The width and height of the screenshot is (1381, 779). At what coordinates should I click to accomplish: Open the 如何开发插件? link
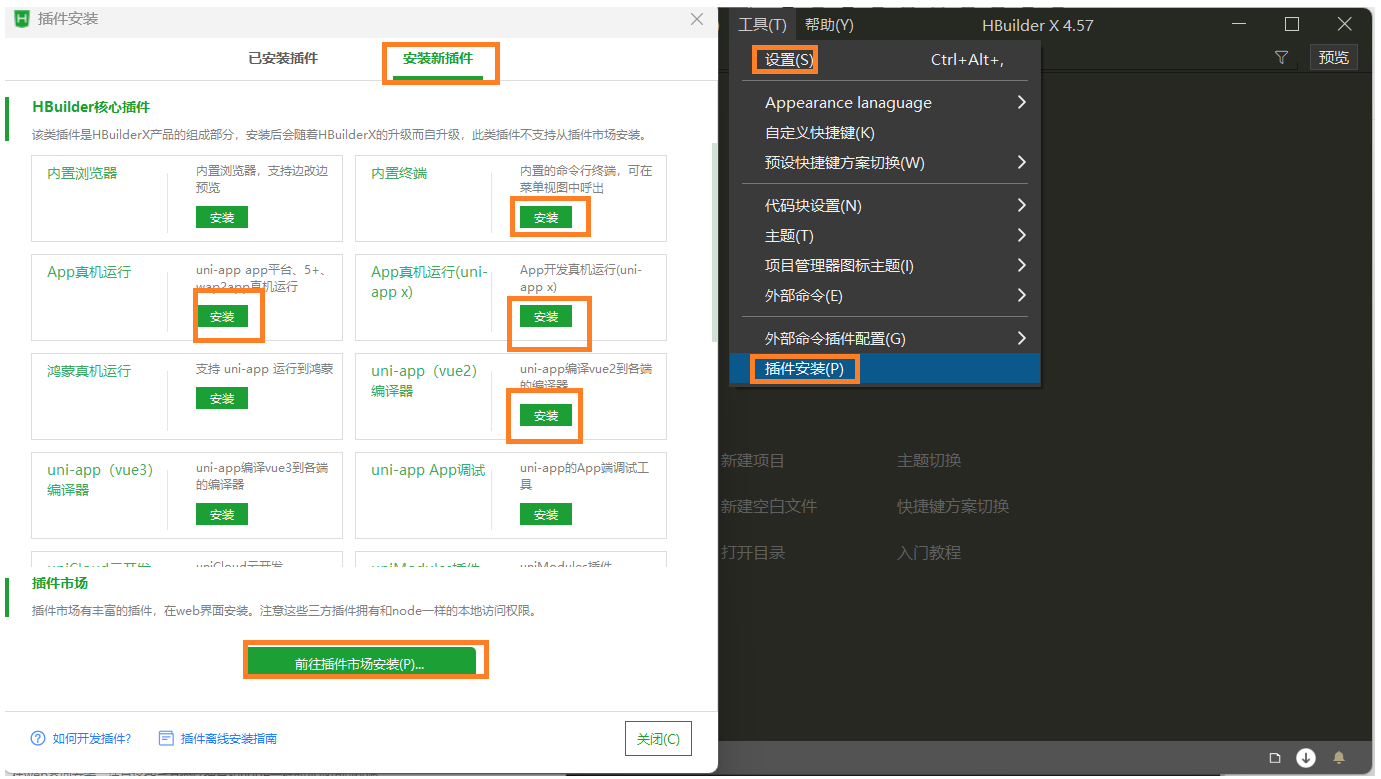92,739
